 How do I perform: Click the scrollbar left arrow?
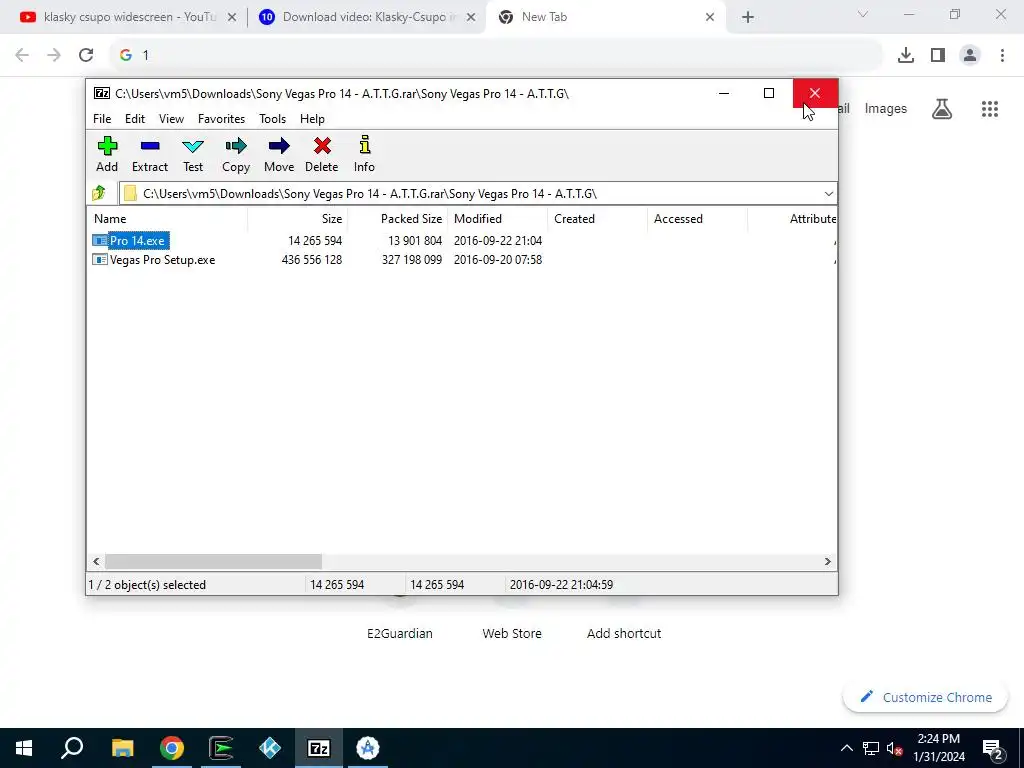tap(96, 562)
